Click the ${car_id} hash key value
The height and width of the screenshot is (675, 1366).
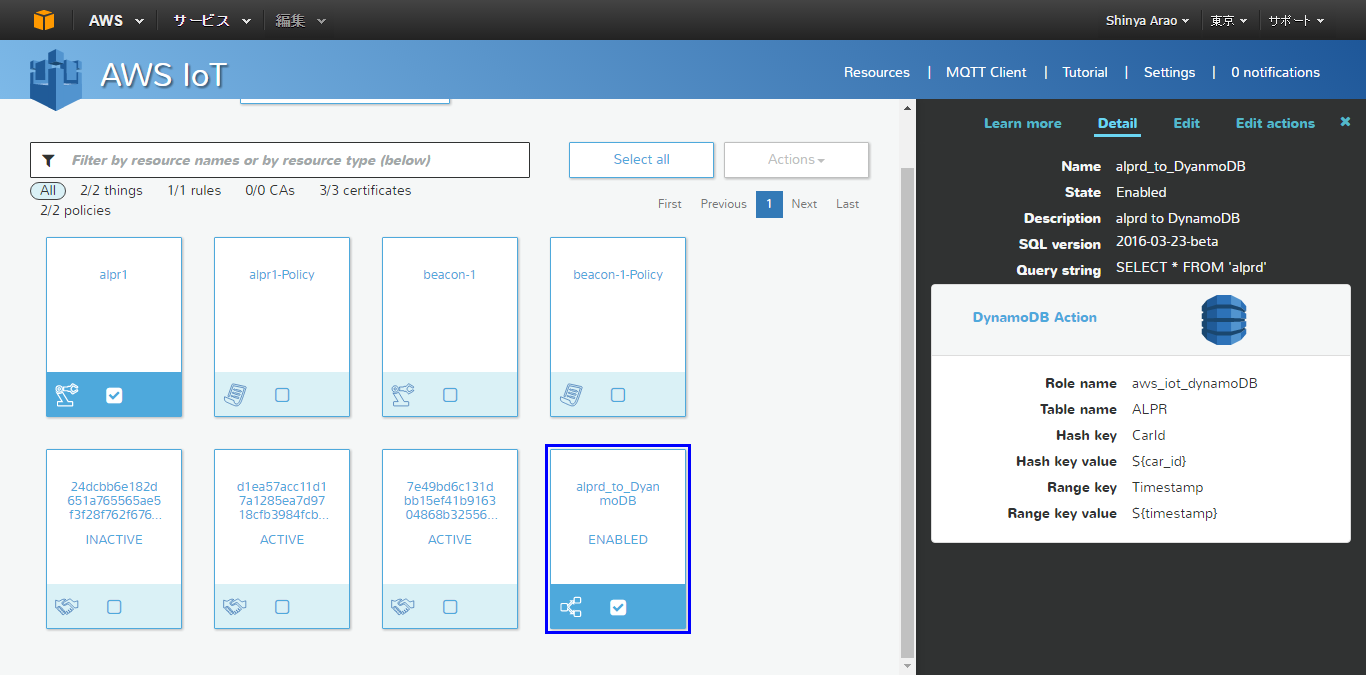1159,461
